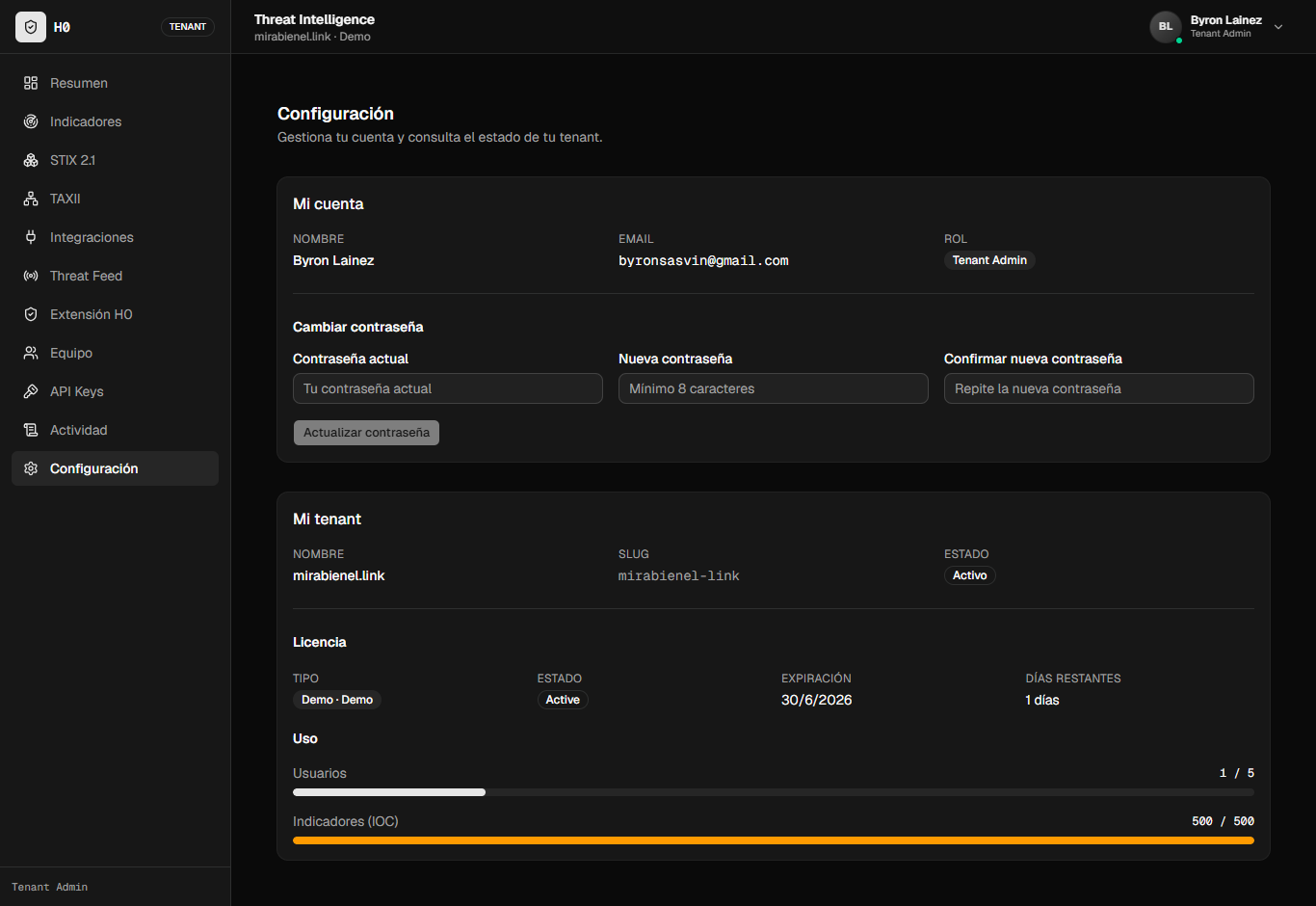Click the Indicadores (IOC) orange usage bar
Screen dimensions: 1316x906
pos(774,840)
